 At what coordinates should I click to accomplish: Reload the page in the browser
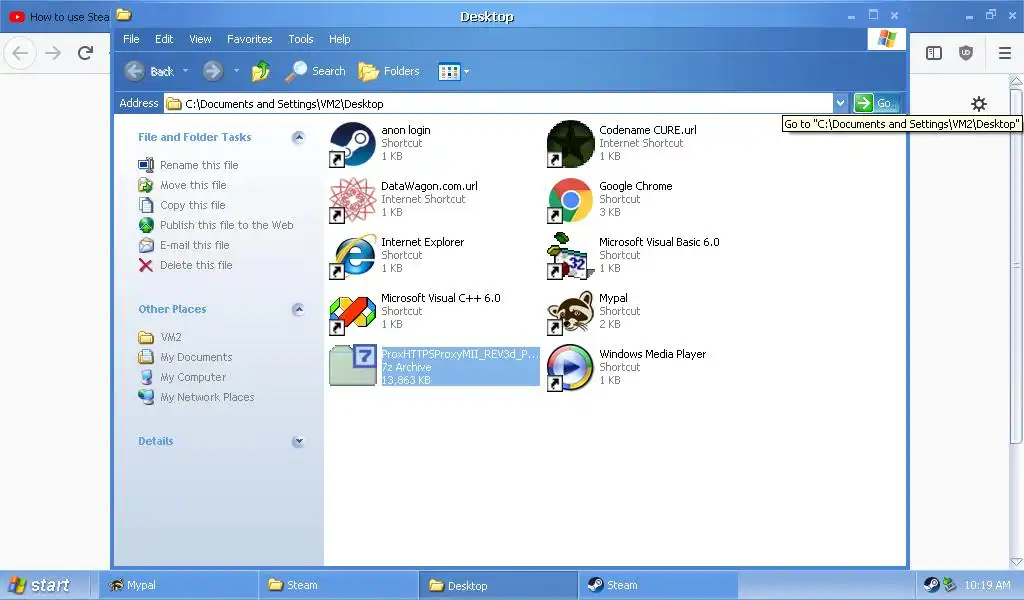tap(85, 53)
